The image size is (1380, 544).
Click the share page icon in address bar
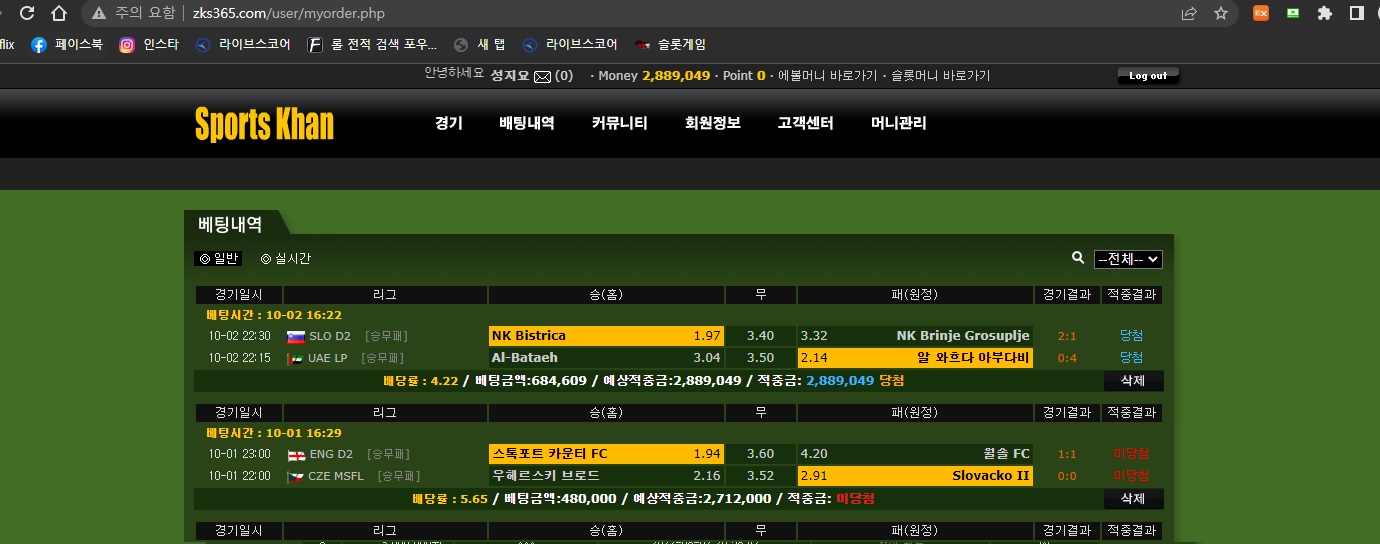point(1189,14)
